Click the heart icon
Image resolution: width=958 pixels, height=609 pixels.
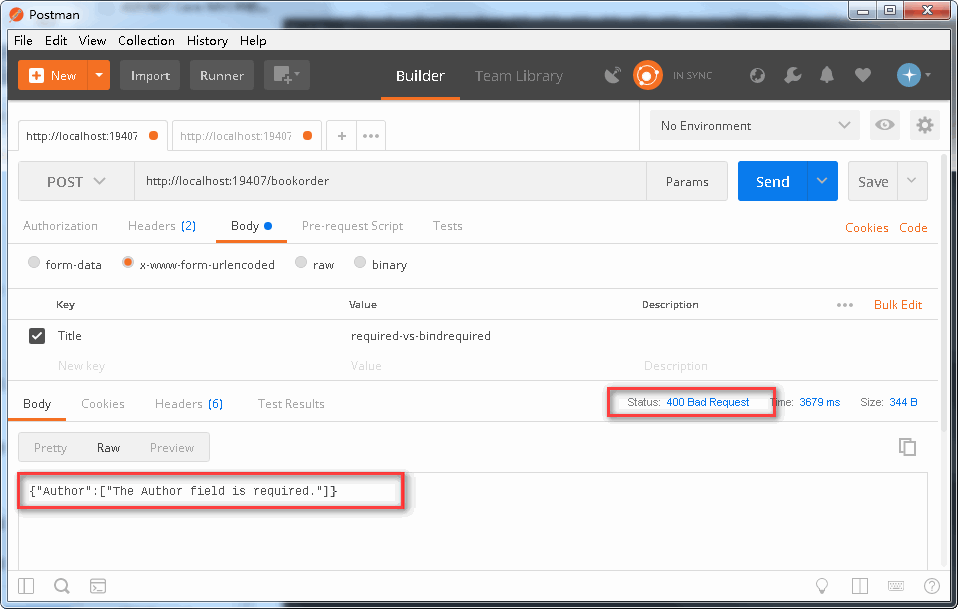(863, 75)
